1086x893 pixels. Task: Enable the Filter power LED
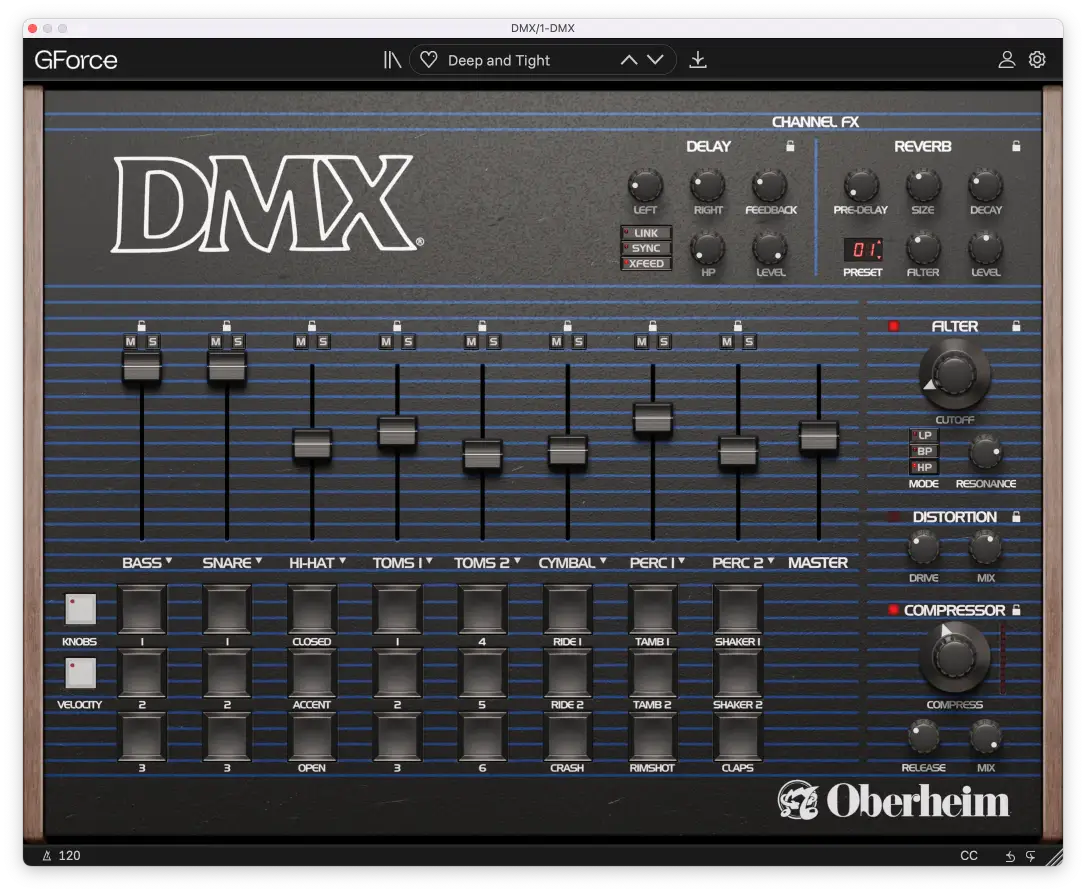(x=893, y=326)
